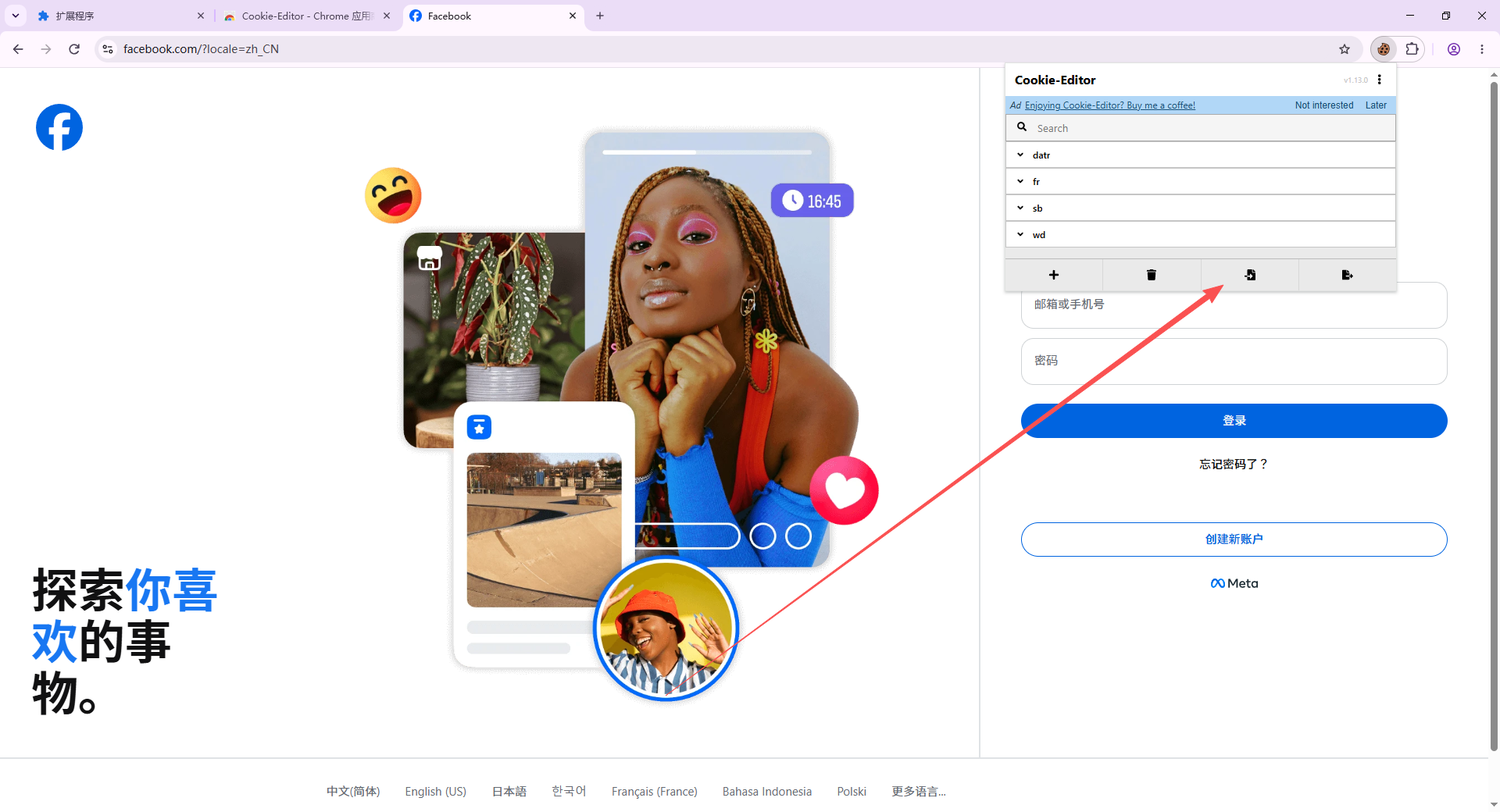This screenshot has width=1500, height=812.
Task: Click the 邮箱或手机号 input field
Action: click(x=1234, y=305)
